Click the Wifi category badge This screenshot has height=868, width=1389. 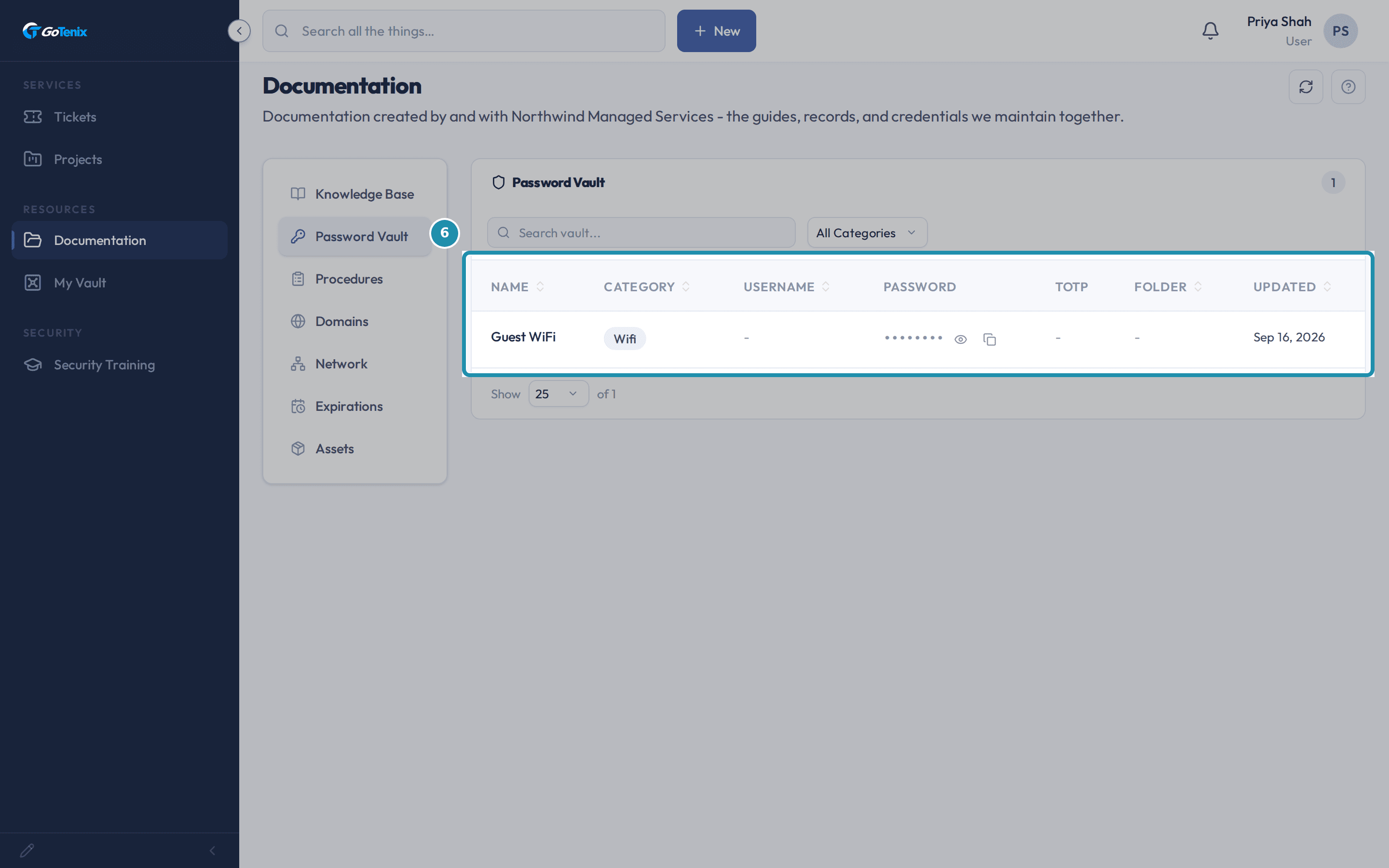625,339
